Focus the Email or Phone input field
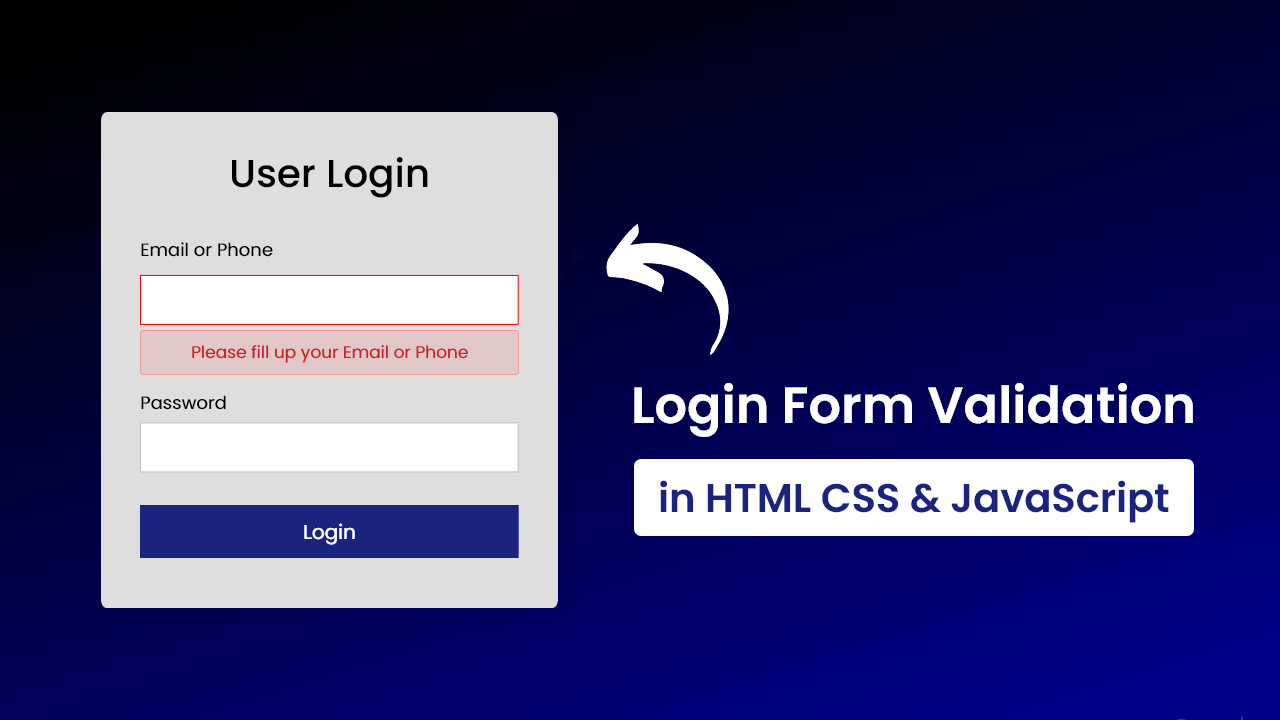This screenshot has height=720, width=1280. click(329, 300)
